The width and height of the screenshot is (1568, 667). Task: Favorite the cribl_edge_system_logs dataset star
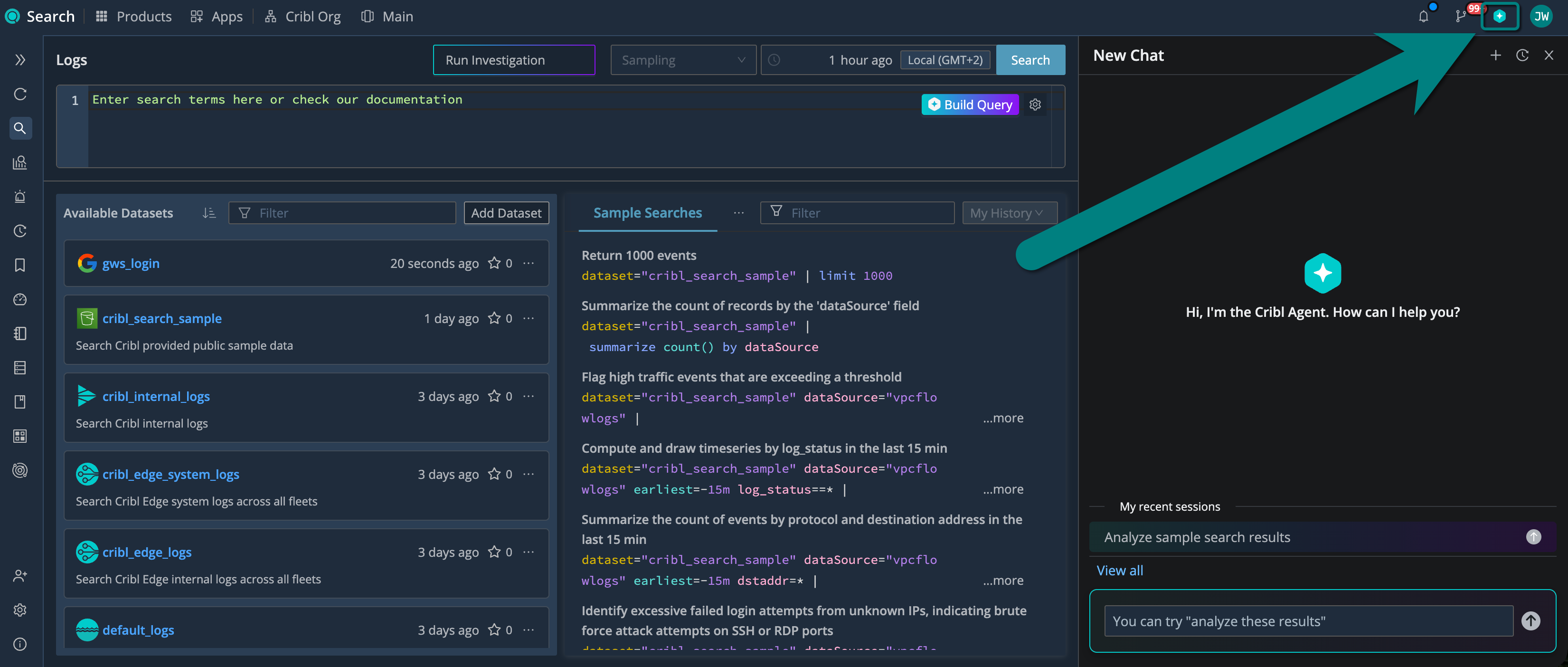tap(494, 475)
